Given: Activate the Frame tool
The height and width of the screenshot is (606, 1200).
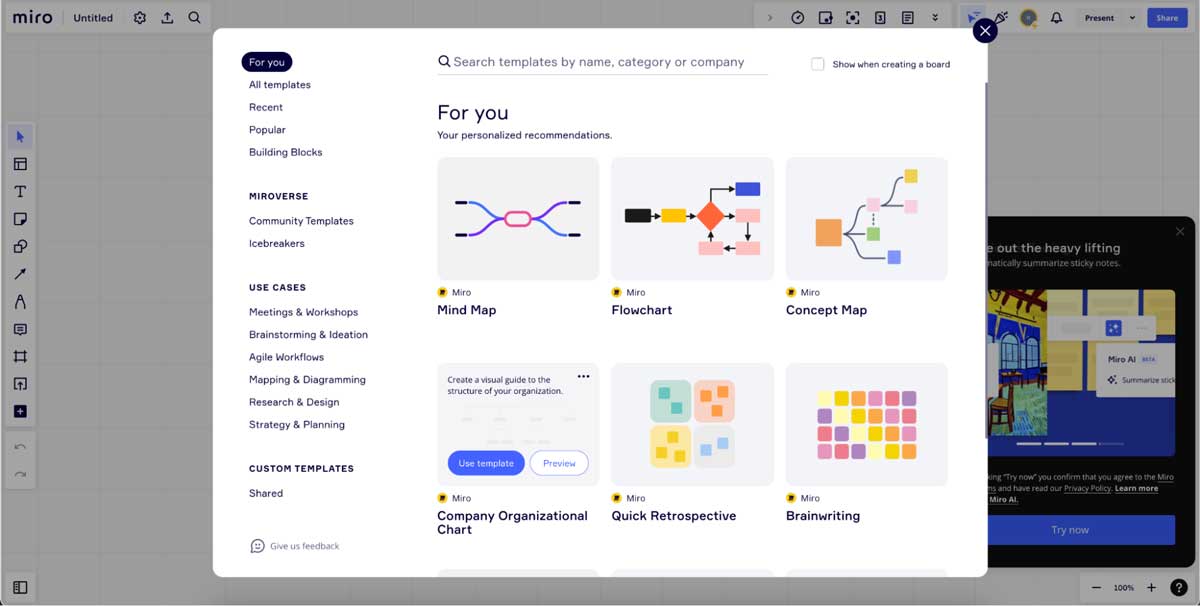Looking at the screenshot, I should click(20, 357).
